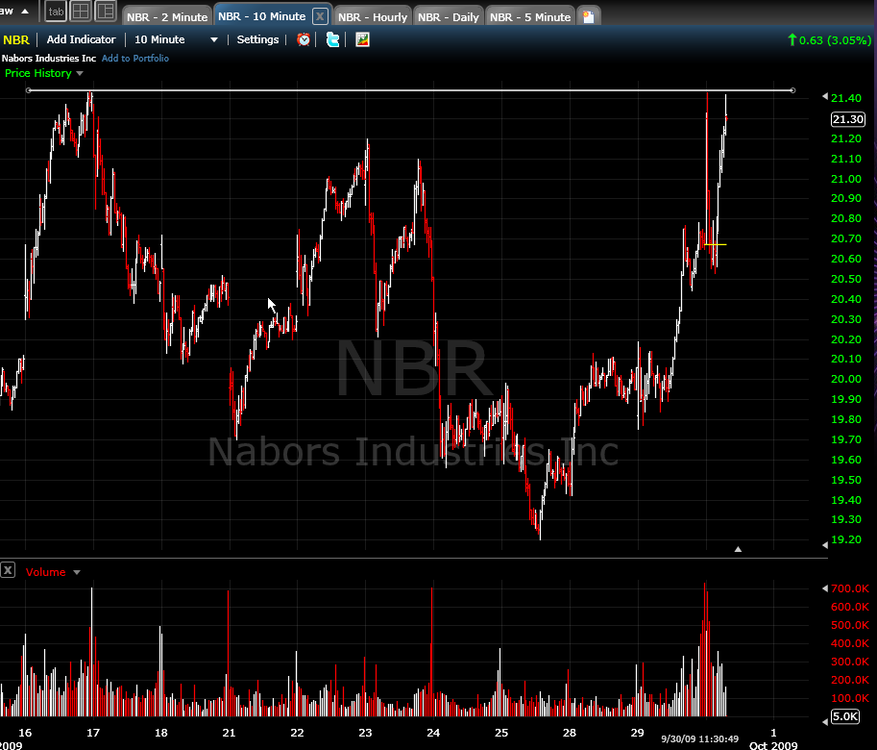Screen dimensions: 877x750
Task: Click the Add to Portfolio link
Action: click(135, 58)
